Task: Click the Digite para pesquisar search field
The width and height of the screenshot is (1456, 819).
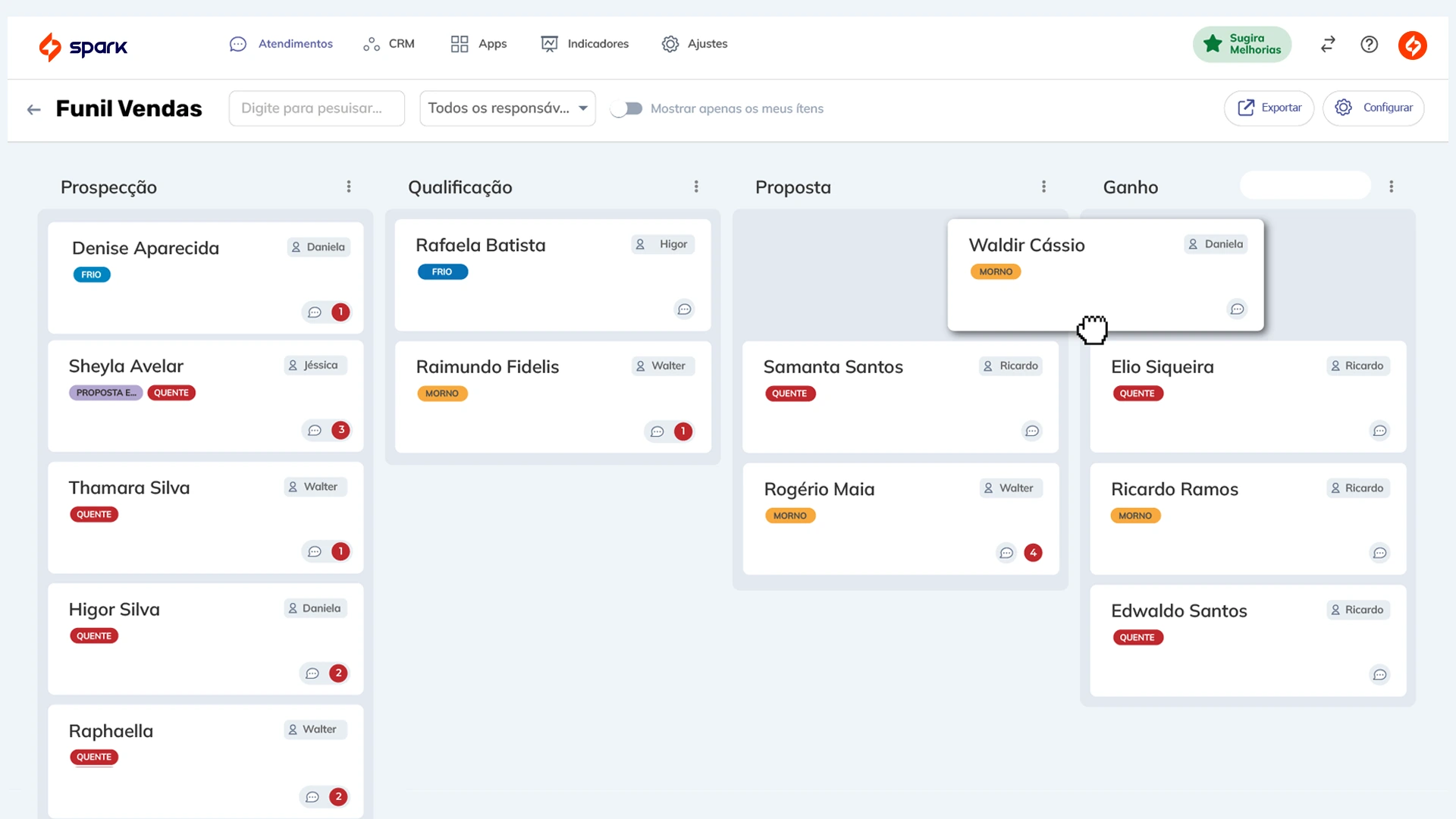Action: click(316, 108)
